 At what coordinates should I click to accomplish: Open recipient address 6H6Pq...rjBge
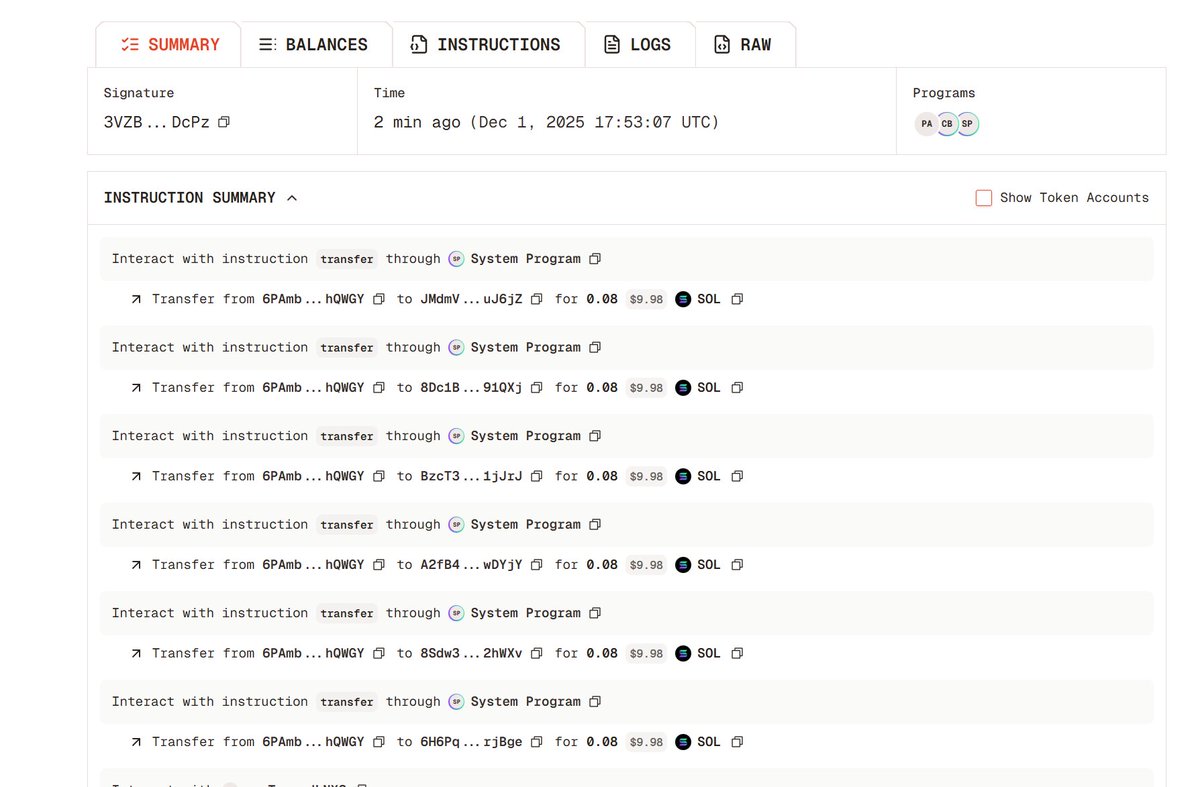471,742
